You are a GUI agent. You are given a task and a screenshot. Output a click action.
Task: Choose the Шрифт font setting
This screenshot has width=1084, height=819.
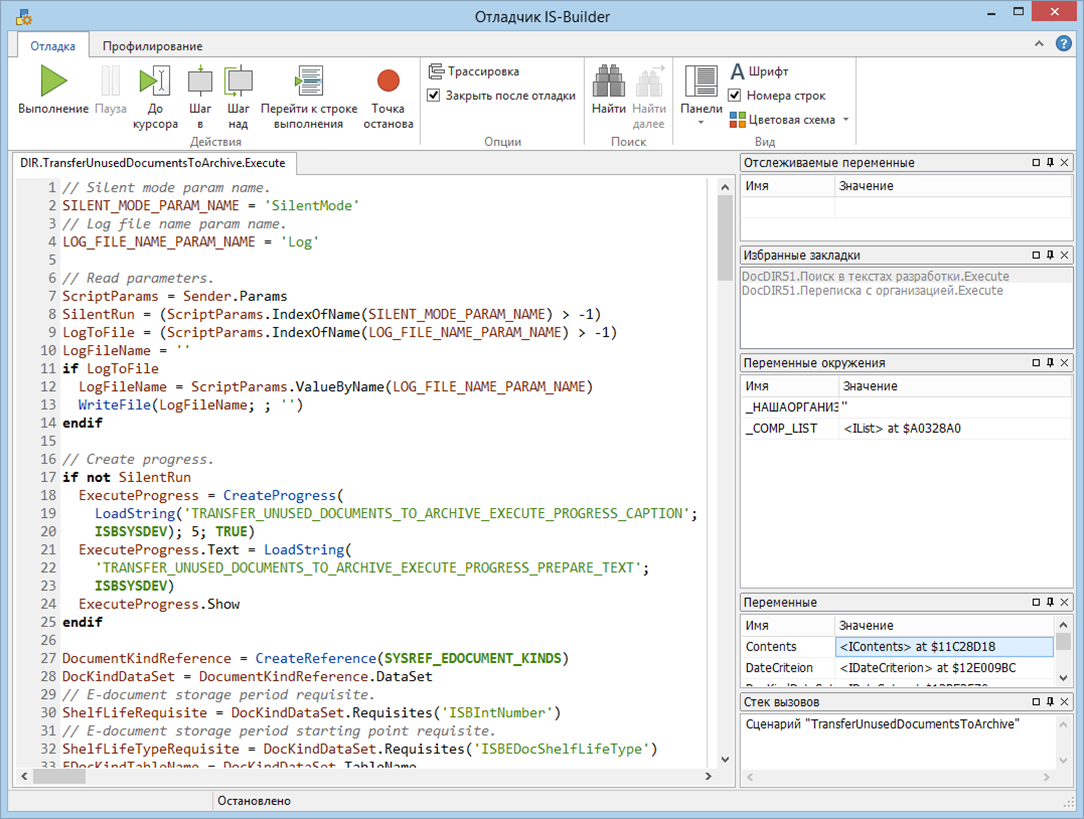click(x=759, y=71)
